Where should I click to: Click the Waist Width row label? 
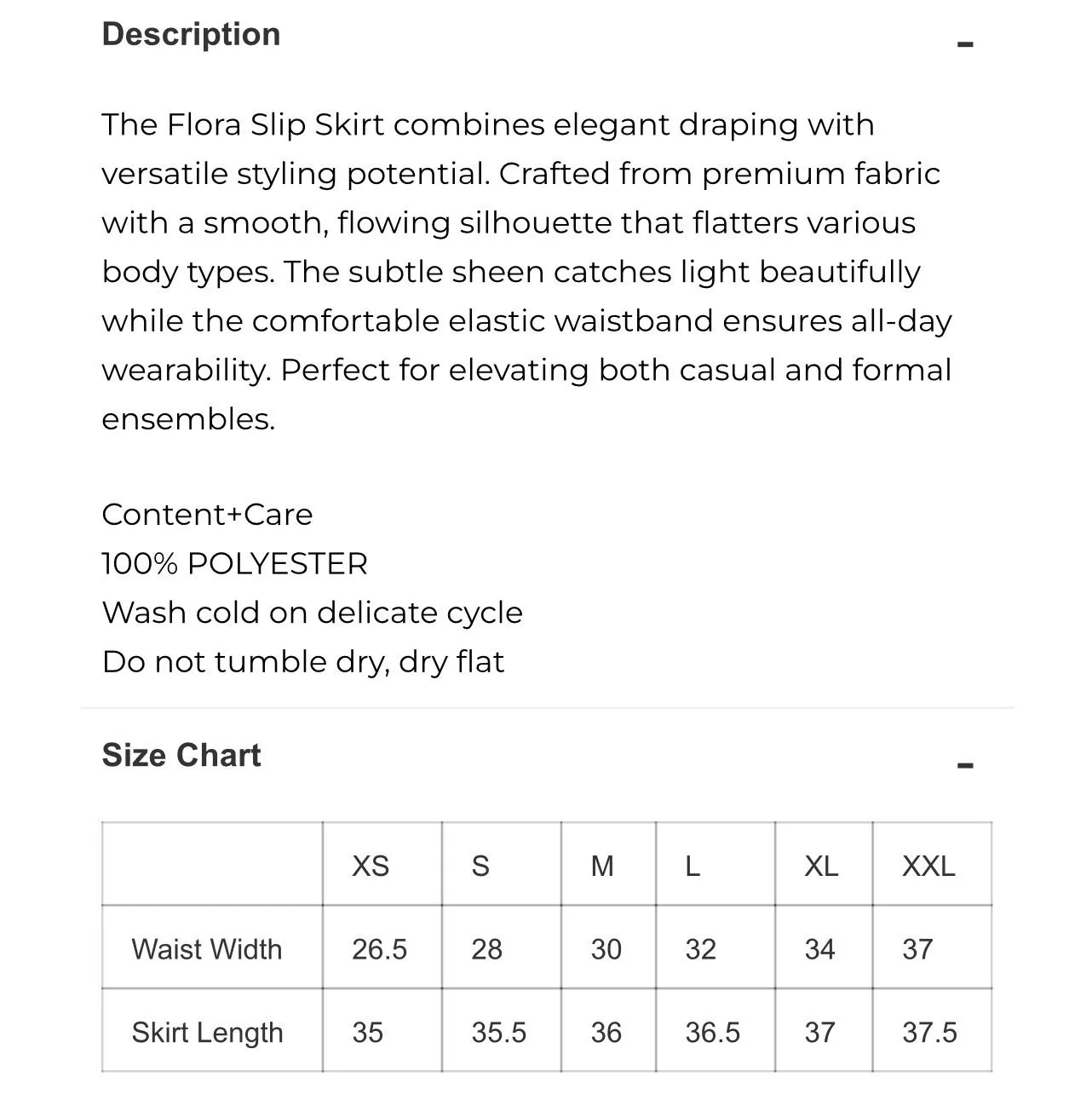207,949
